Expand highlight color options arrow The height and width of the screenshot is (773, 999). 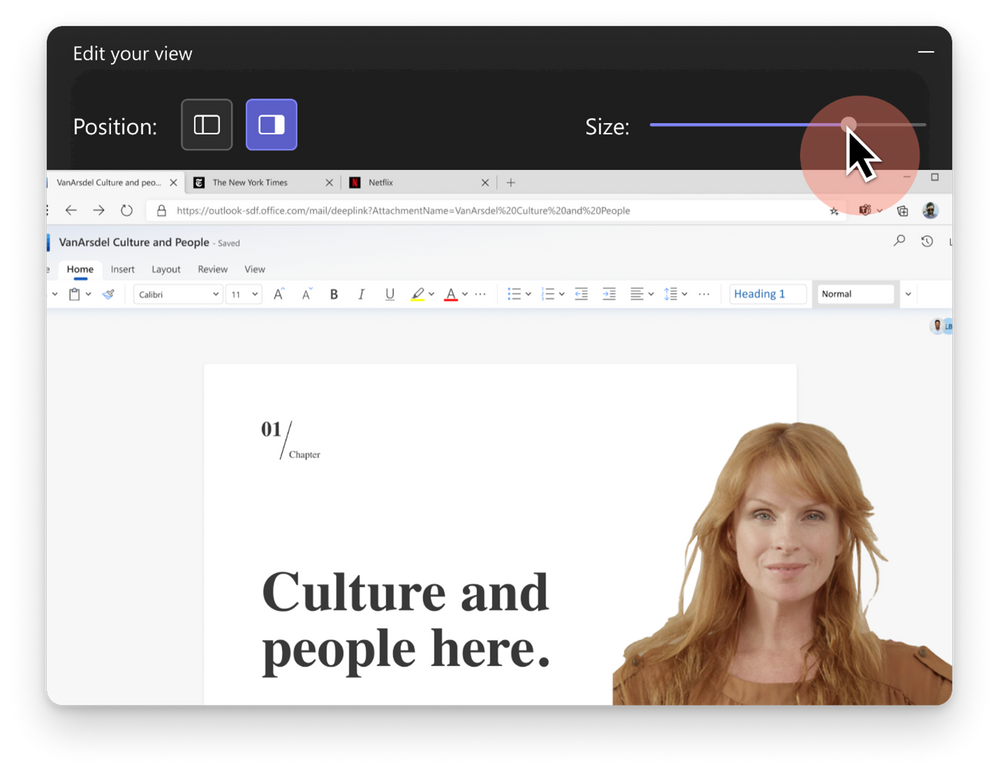(x=431, y=294)
